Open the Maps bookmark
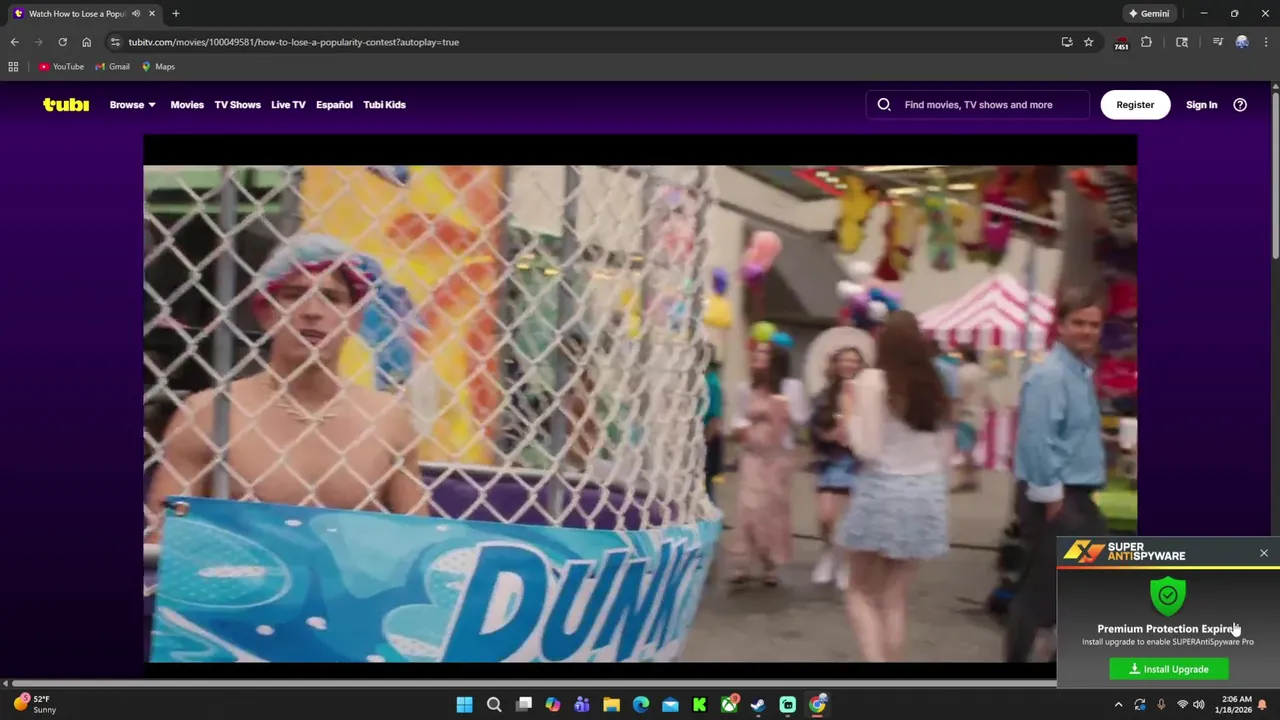The image size is (1280, 720). pyautogui.click(x=158, y=67)
